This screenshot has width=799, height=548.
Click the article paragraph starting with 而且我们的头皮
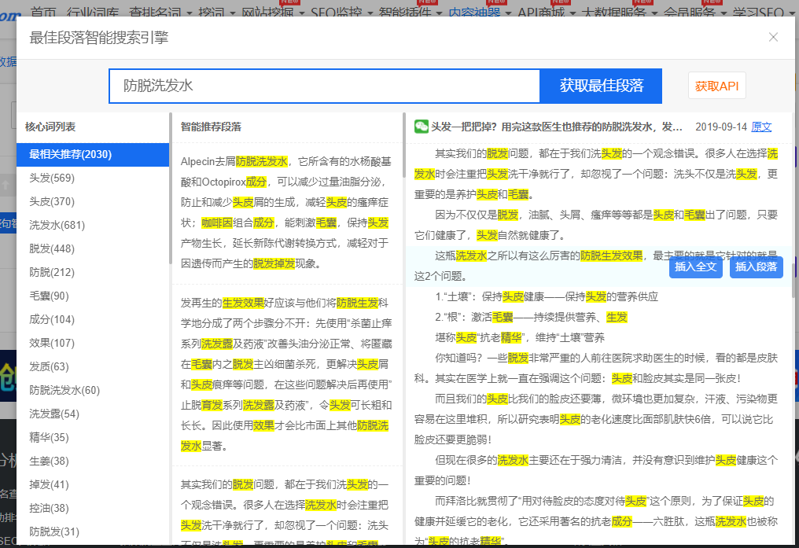click(596, 419)
